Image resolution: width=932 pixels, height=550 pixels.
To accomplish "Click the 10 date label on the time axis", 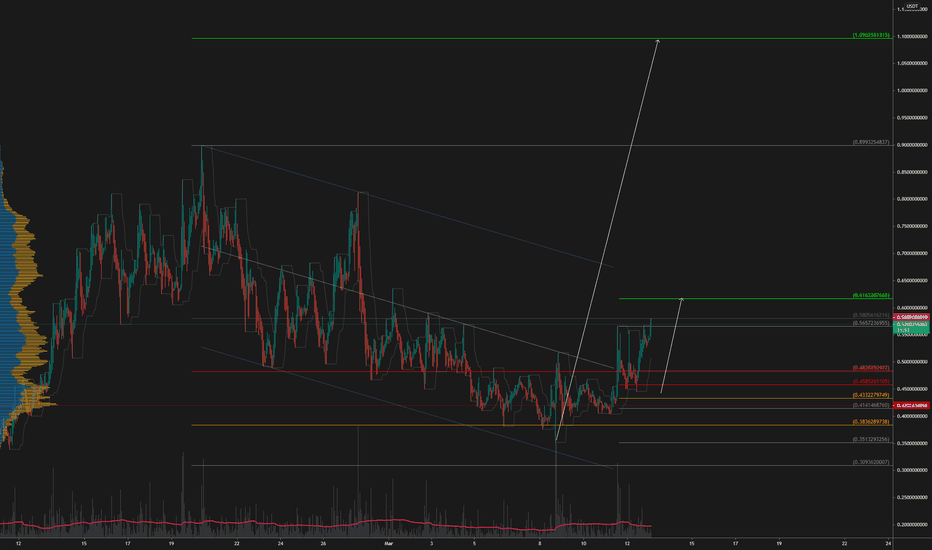I will point(584,543).
